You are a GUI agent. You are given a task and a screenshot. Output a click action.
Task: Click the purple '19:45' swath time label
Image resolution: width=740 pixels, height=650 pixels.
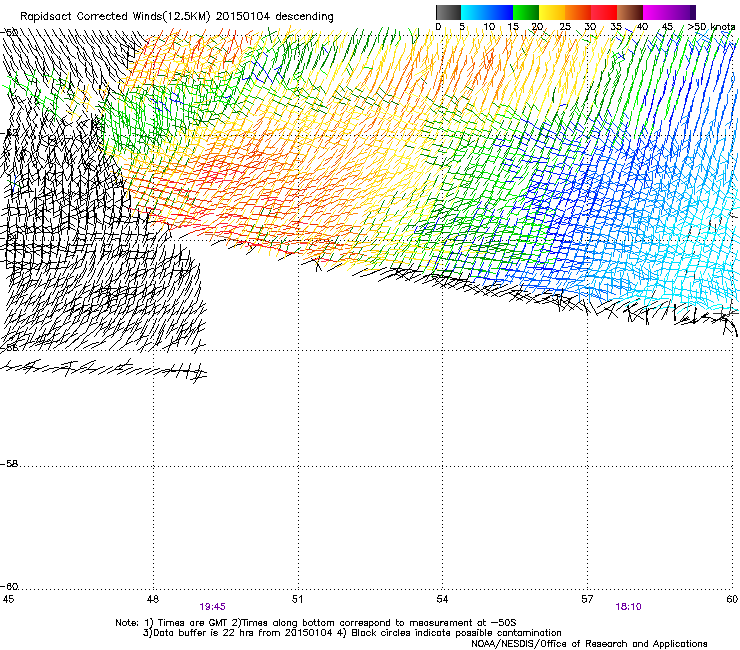pos(212,607)
